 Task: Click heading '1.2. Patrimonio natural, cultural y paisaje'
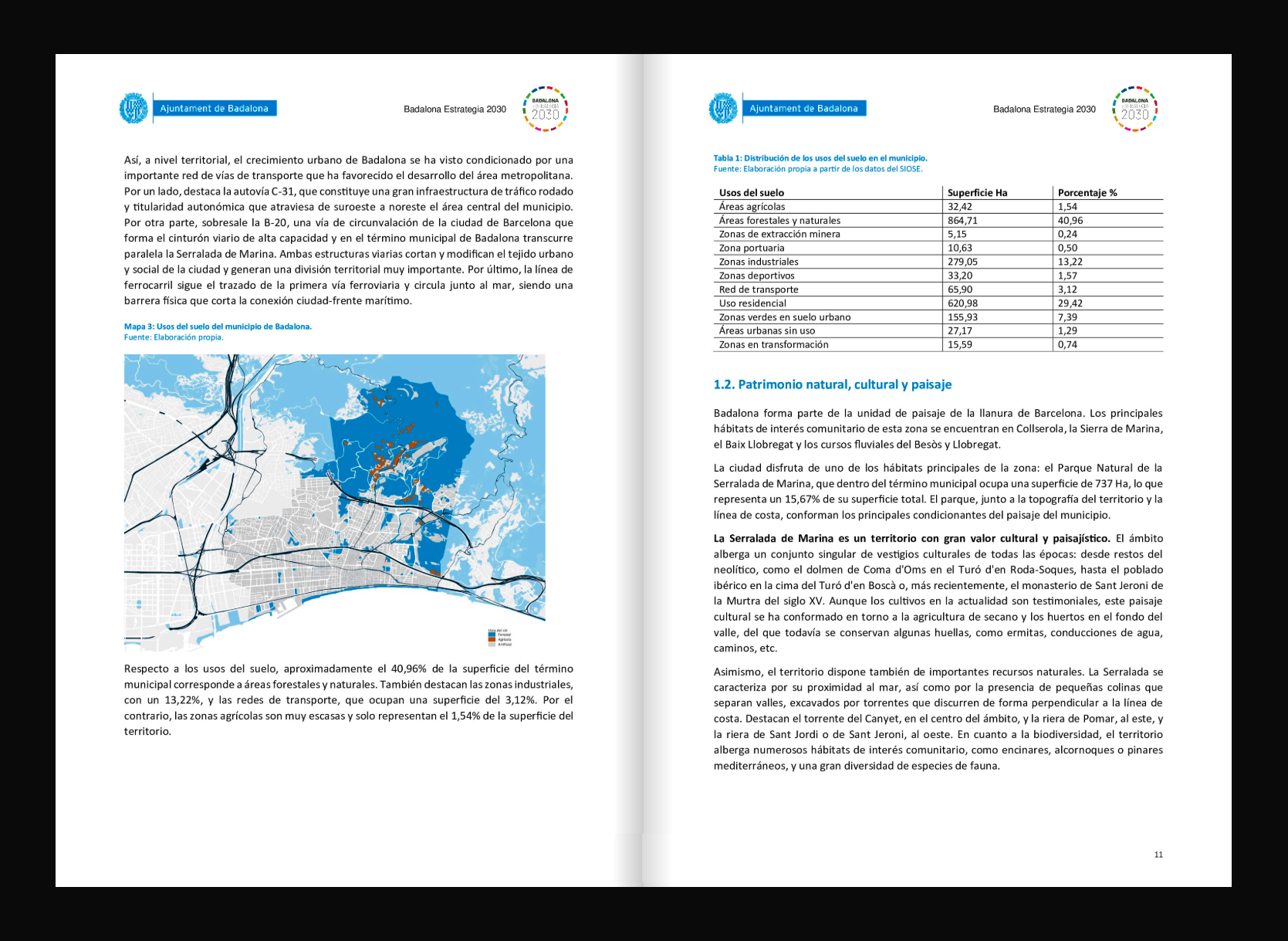833,384
